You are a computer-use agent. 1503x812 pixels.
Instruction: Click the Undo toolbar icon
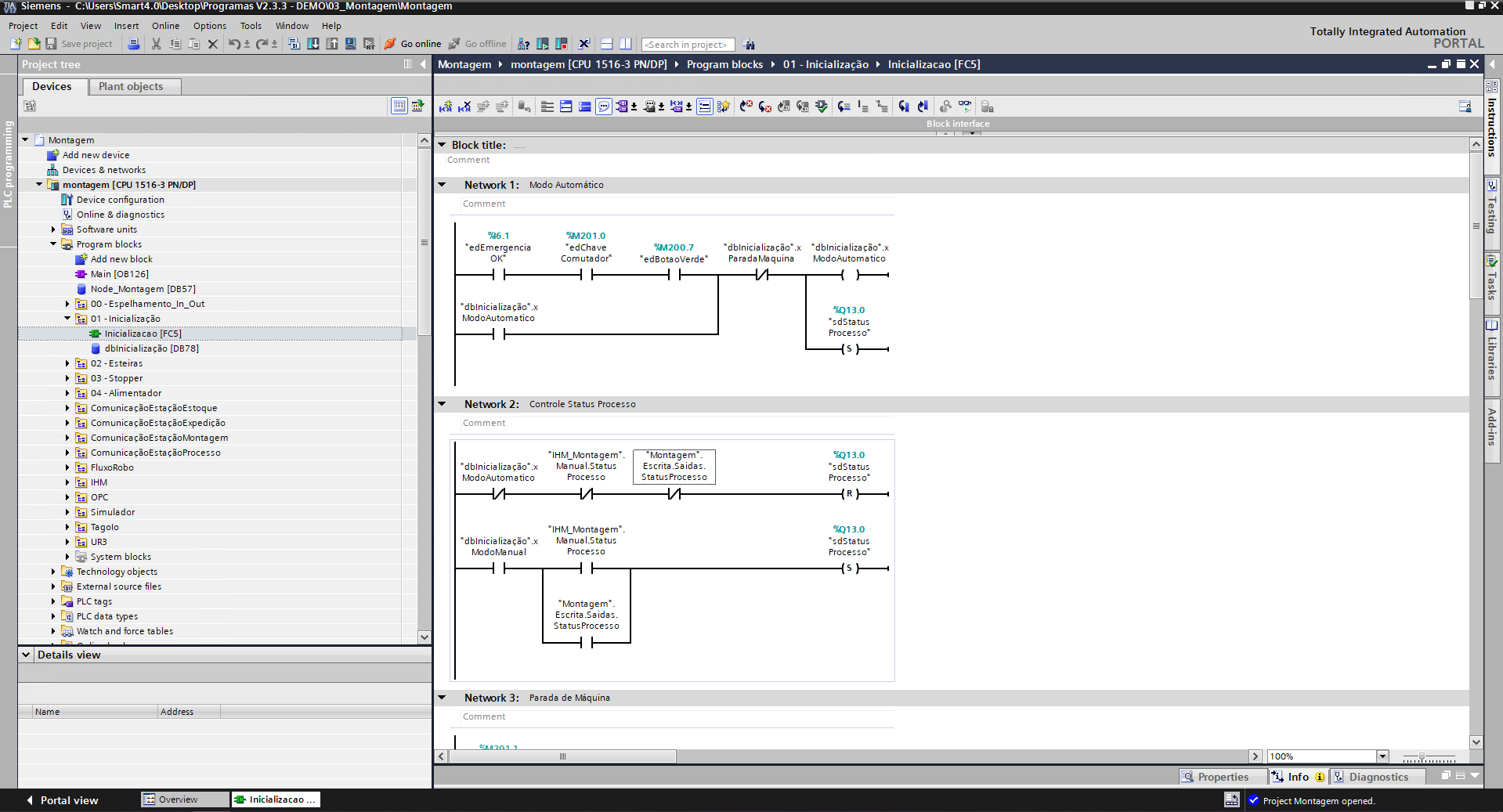pos(237,45)
